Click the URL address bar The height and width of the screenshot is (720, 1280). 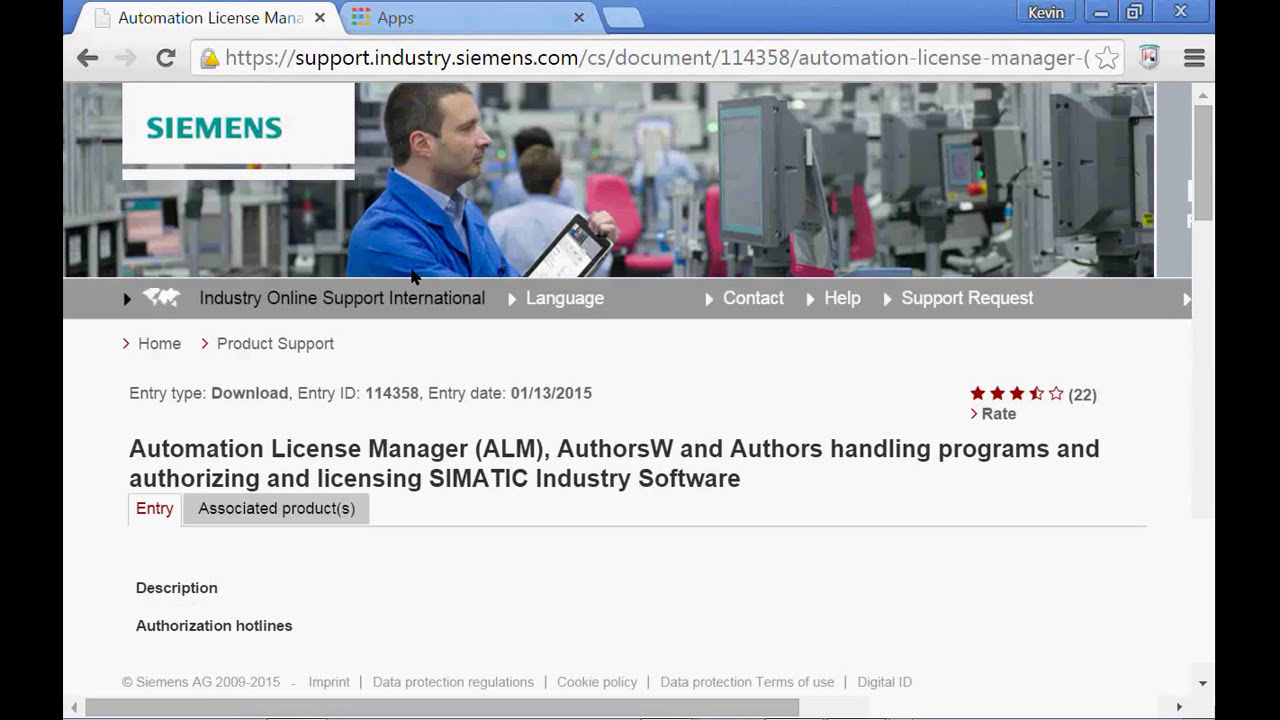tap(655, 58)
